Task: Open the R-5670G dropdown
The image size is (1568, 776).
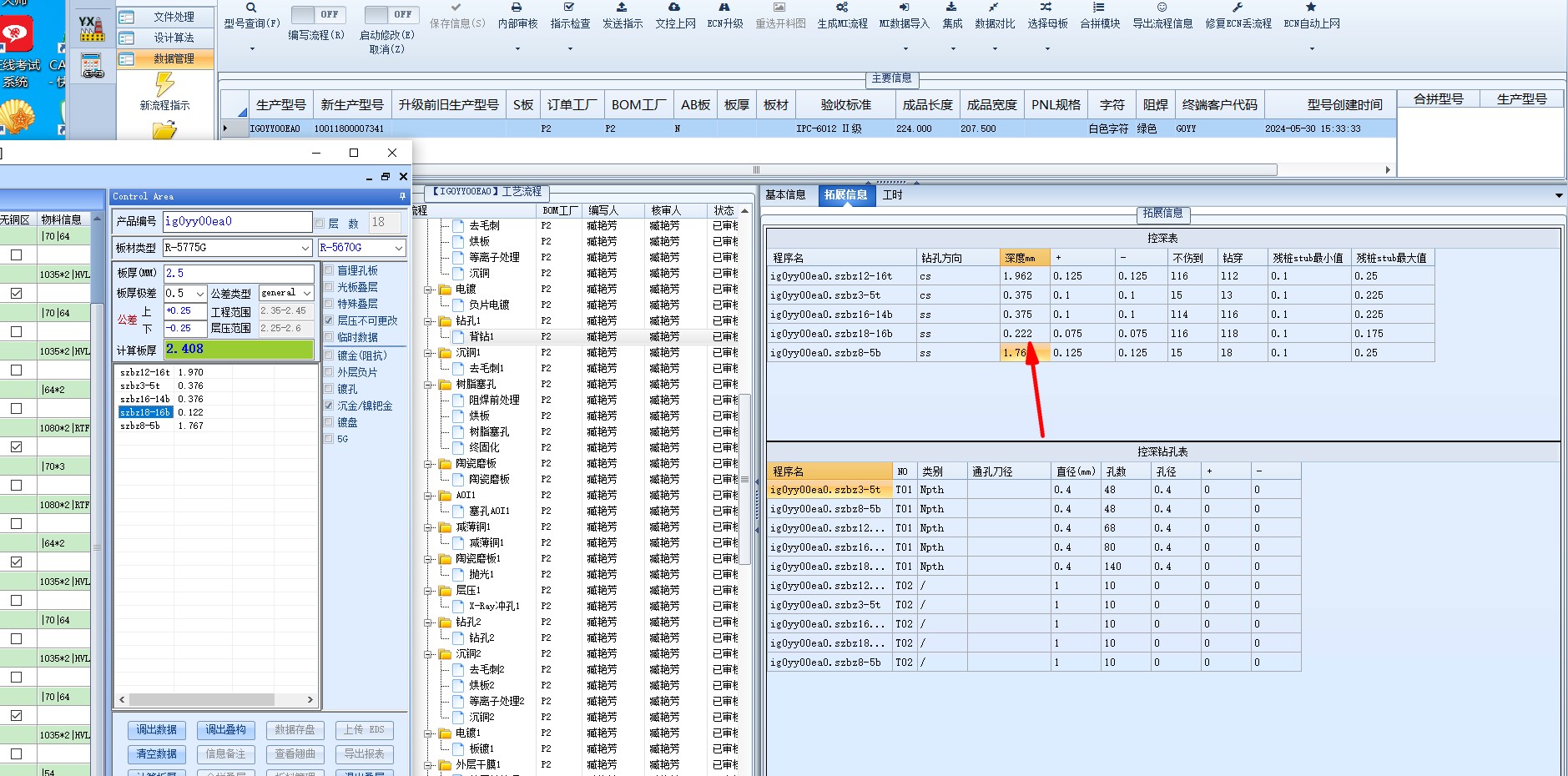Action: click(x=399, y=248)
